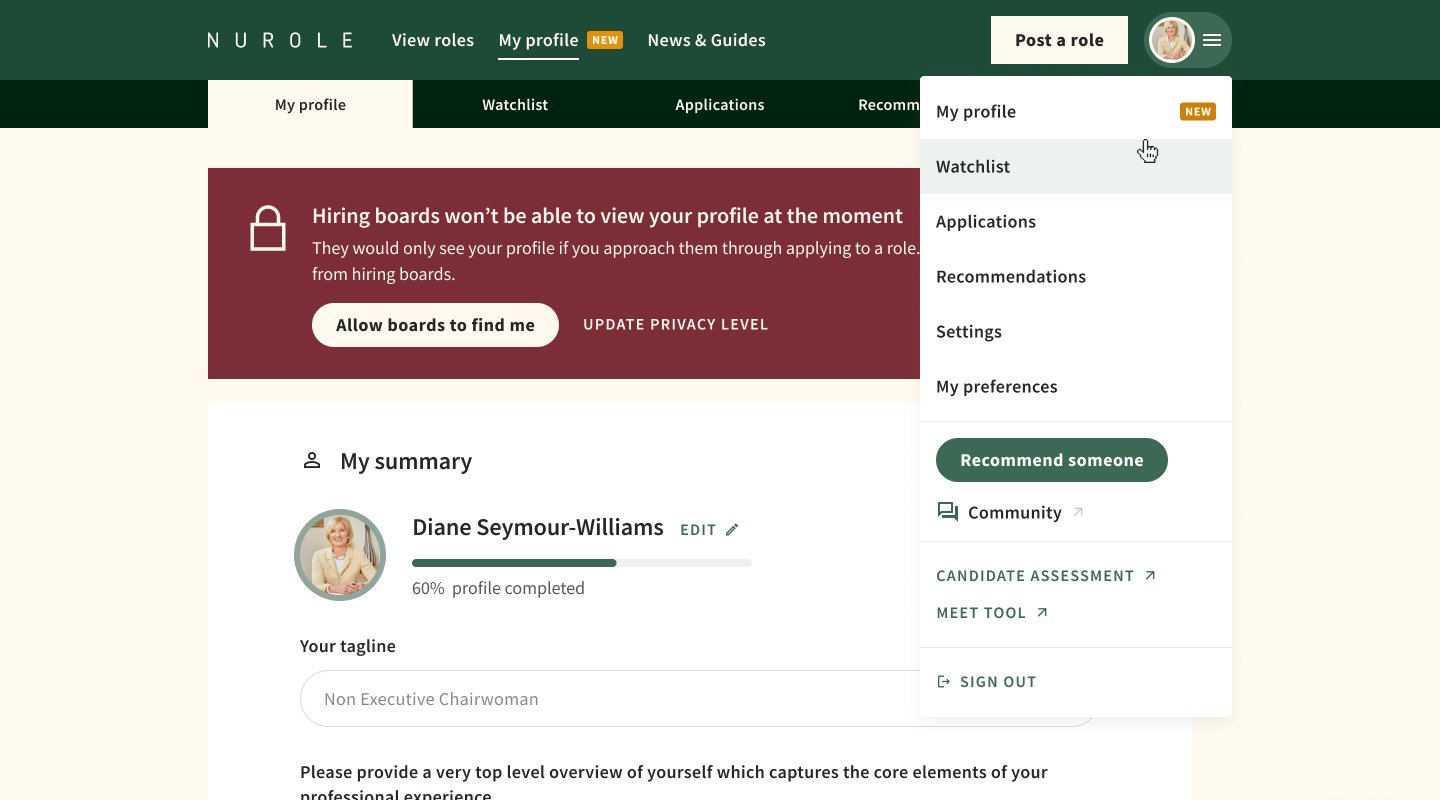Click the Post a role button

1059,40
